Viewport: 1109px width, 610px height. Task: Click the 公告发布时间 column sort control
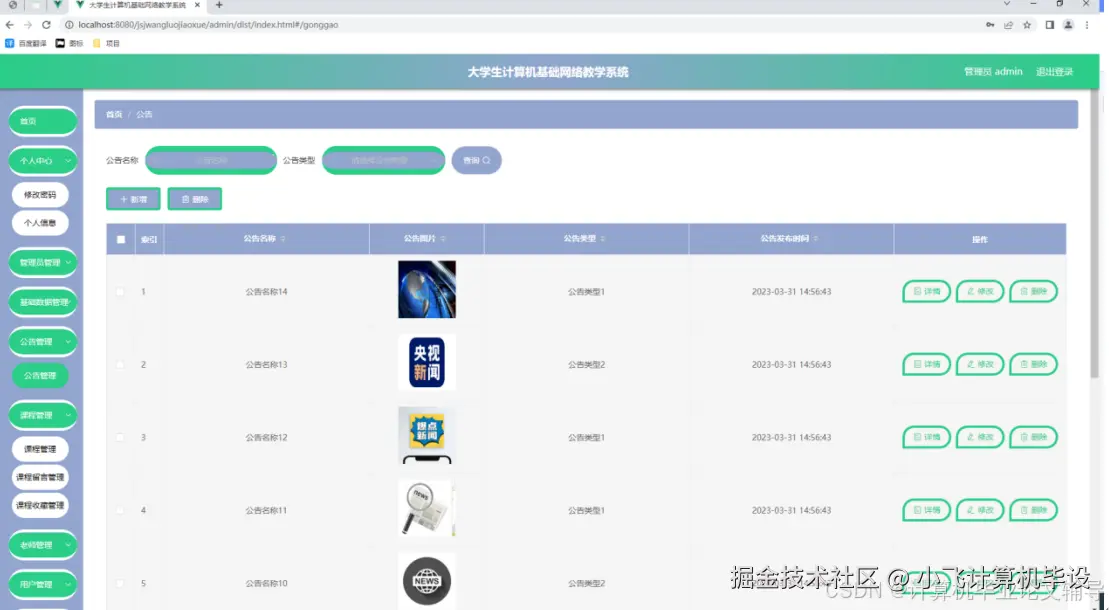[816, 239]
